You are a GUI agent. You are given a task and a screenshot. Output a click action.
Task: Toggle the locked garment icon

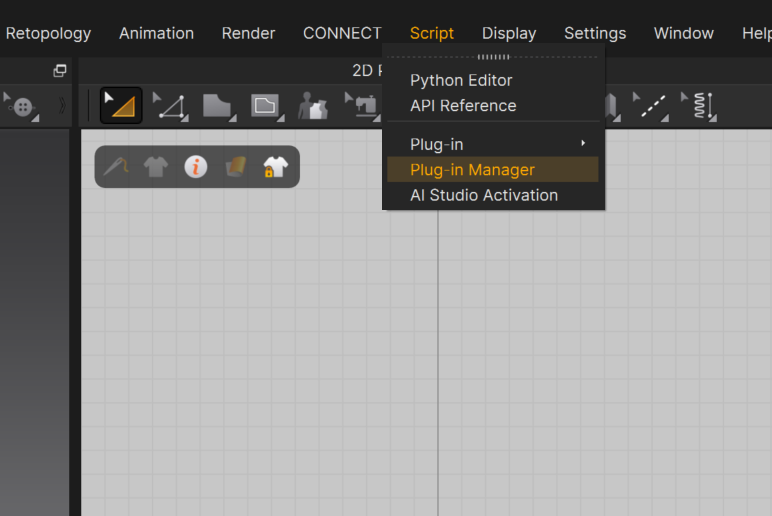[275, 167]
